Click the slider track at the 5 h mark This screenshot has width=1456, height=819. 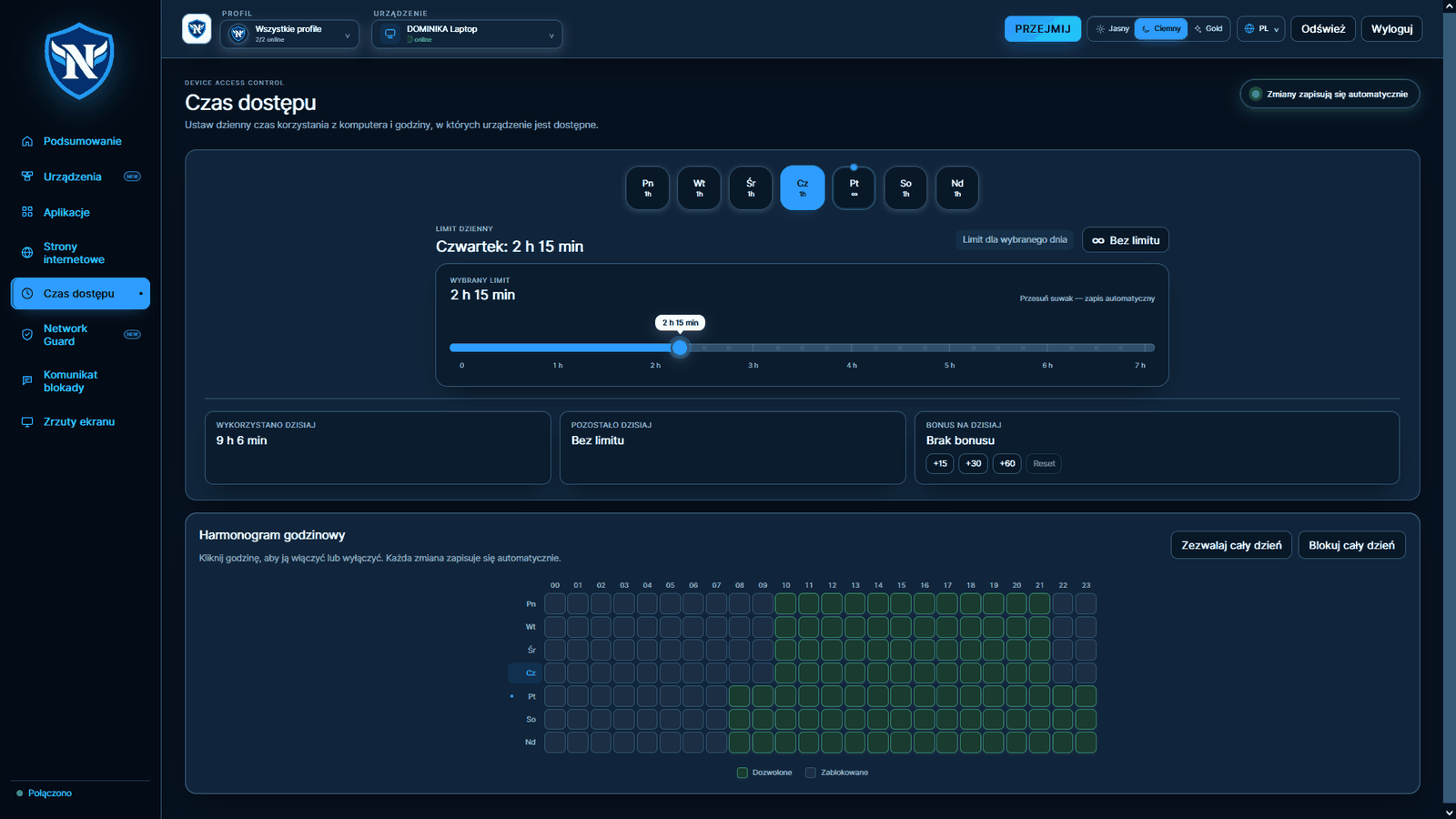point(949,348)
